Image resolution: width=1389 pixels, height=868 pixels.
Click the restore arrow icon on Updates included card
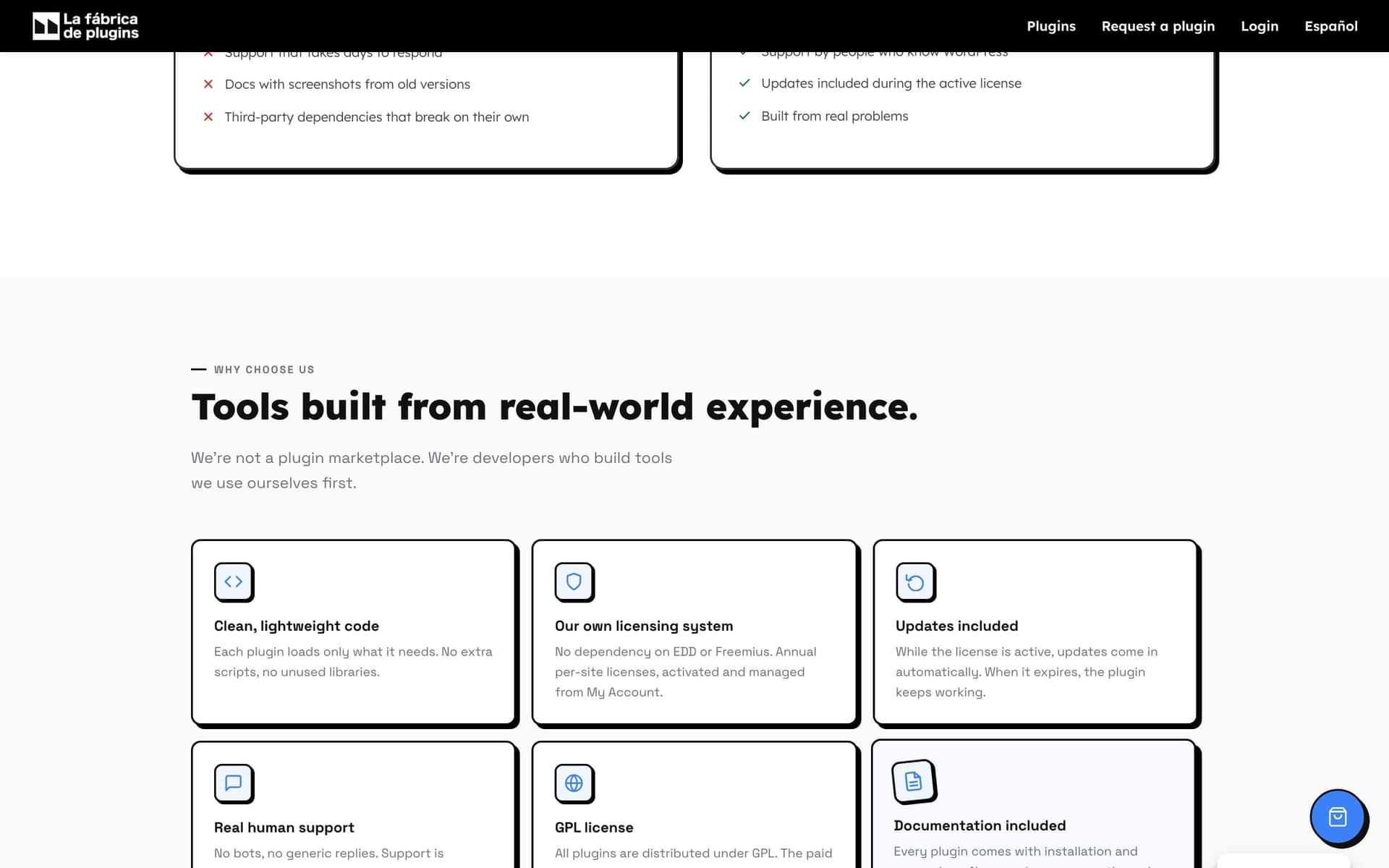tap(914, 582)
